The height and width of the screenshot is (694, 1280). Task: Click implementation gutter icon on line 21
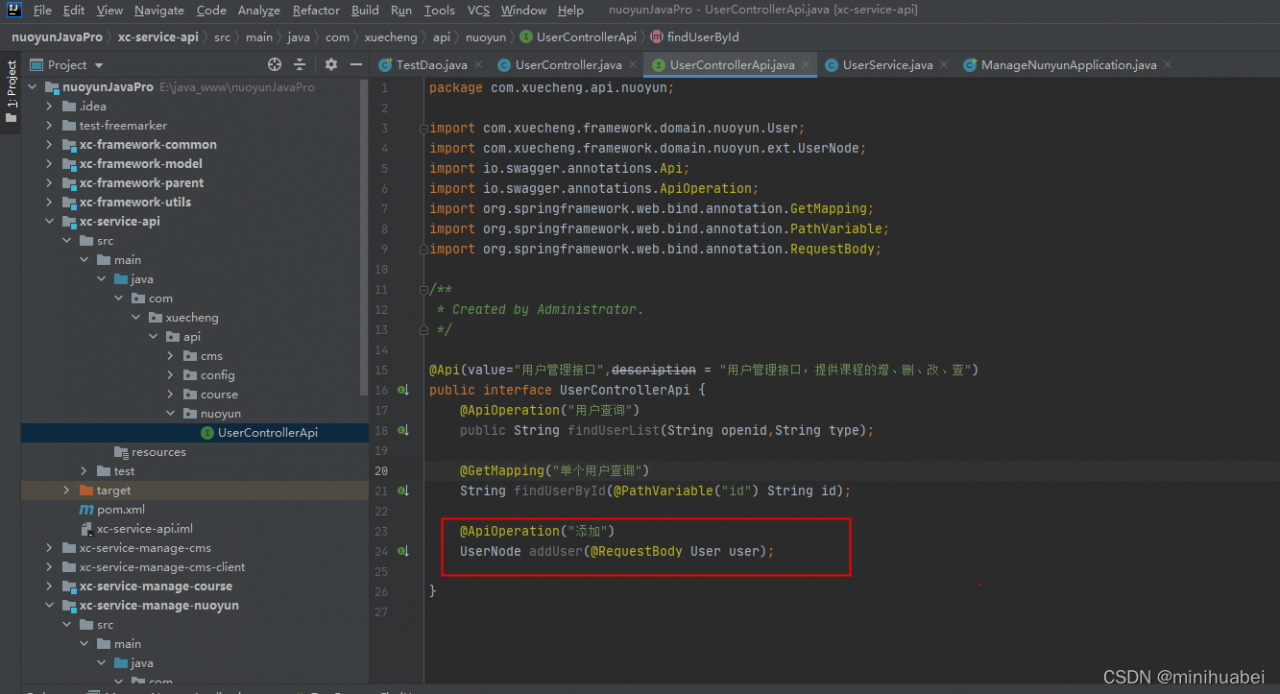coord(403,491)
